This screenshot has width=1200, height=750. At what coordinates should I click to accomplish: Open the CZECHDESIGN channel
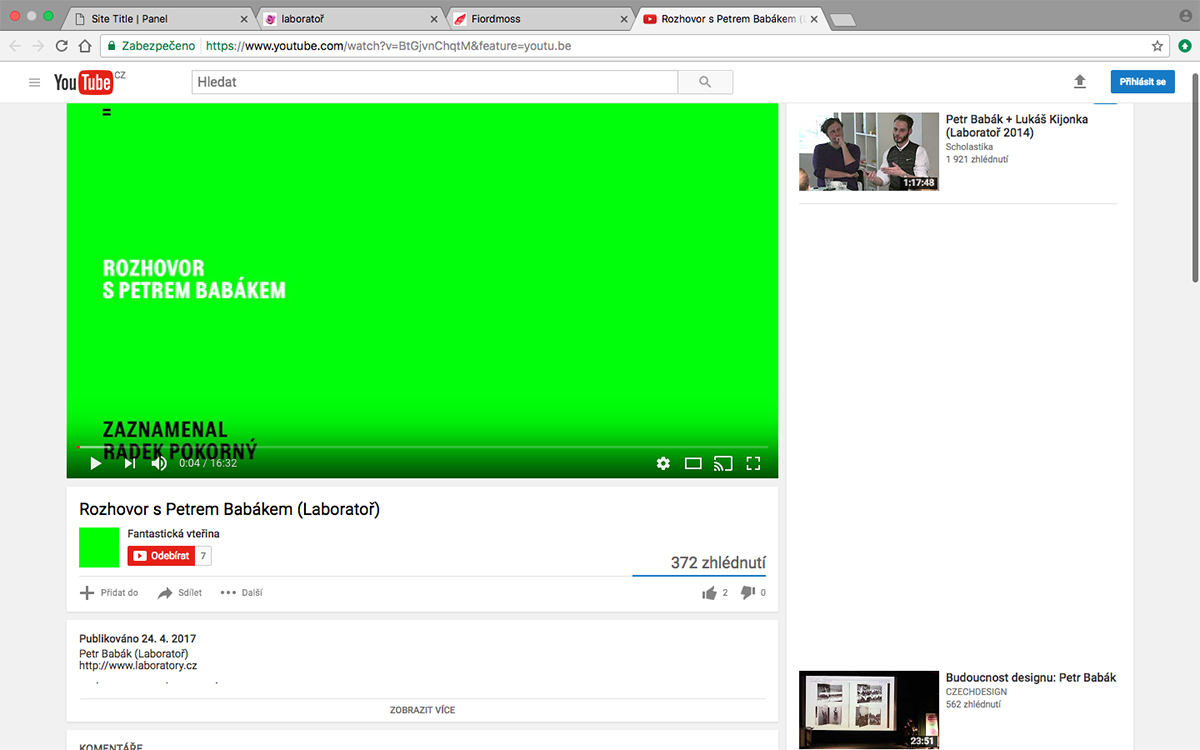tap(976, 692)
